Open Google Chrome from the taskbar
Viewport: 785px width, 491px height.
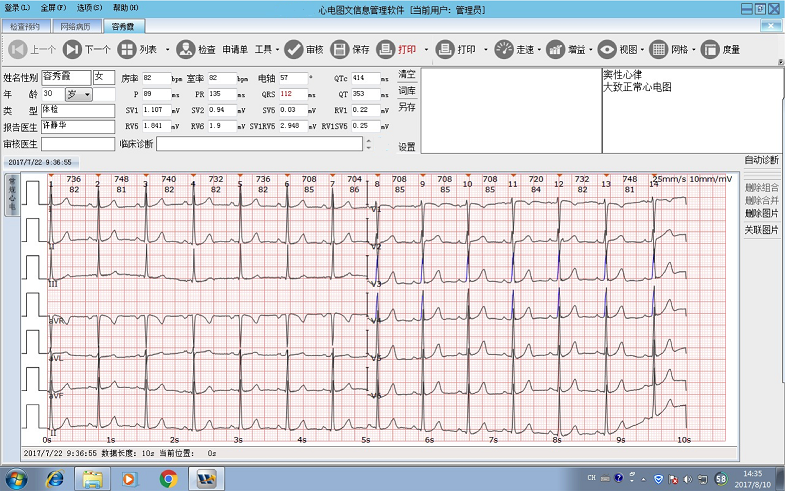pos(169,479)
